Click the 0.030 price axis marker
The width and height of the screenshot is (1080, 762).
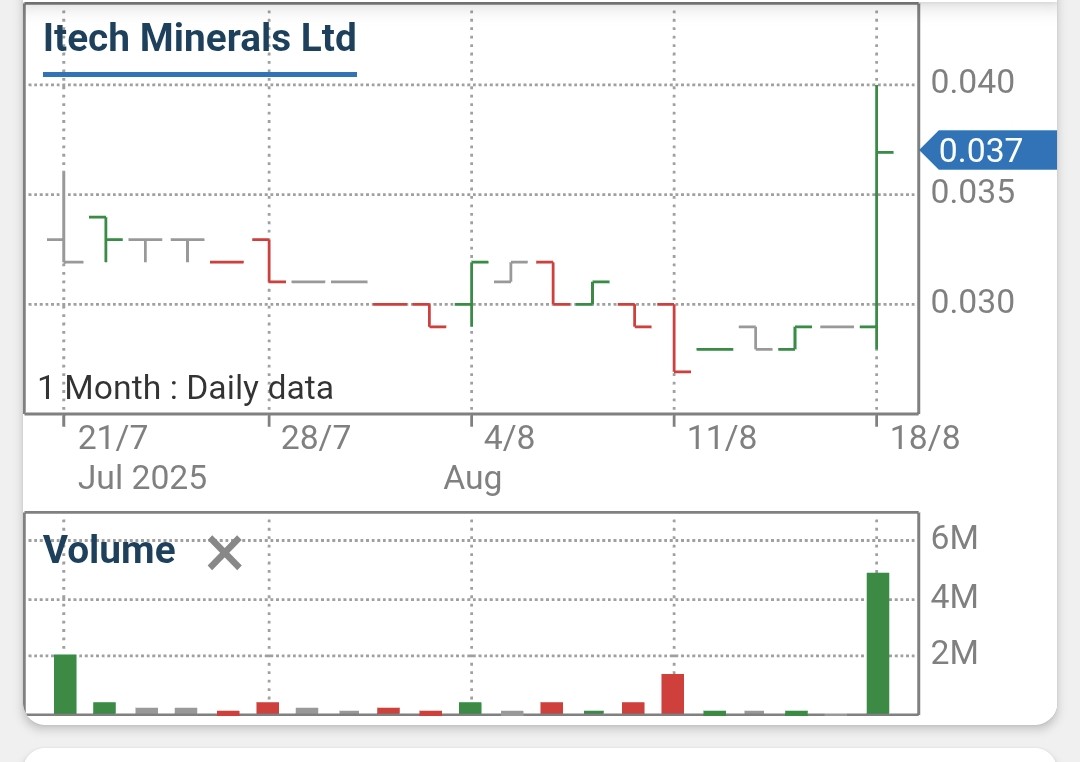975,301
